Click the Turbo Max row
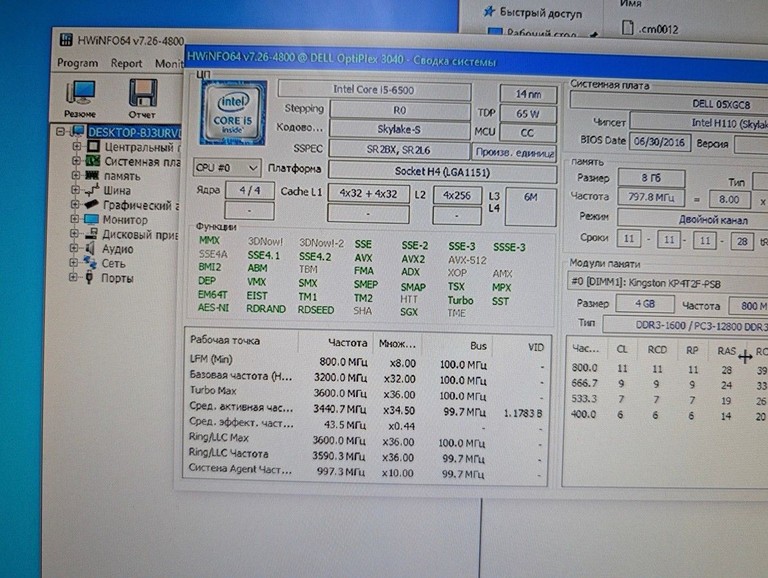The height and width of the screenshot is (578, 768). tap(366, 393)
